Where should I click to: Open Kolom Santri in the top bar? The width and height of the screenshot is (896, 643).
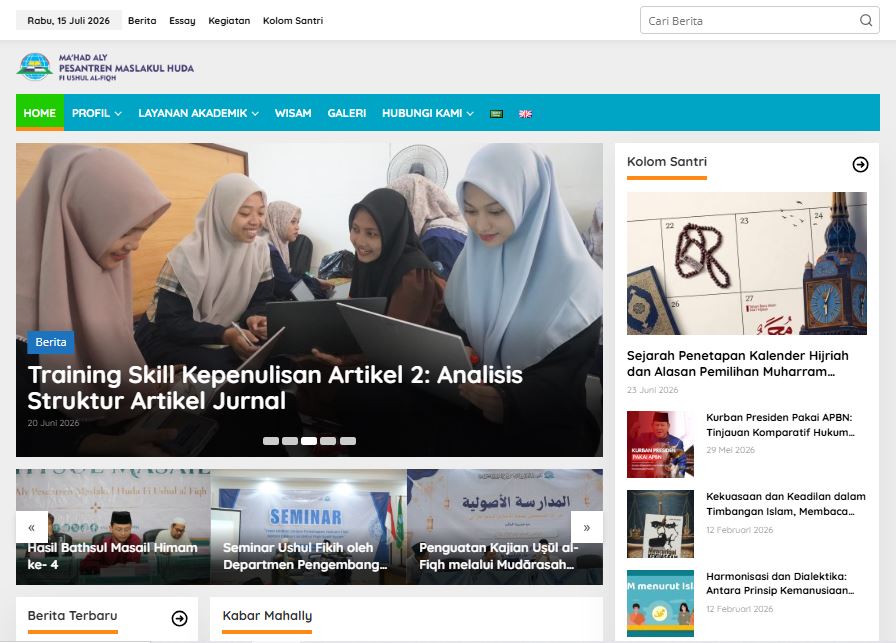293,21
